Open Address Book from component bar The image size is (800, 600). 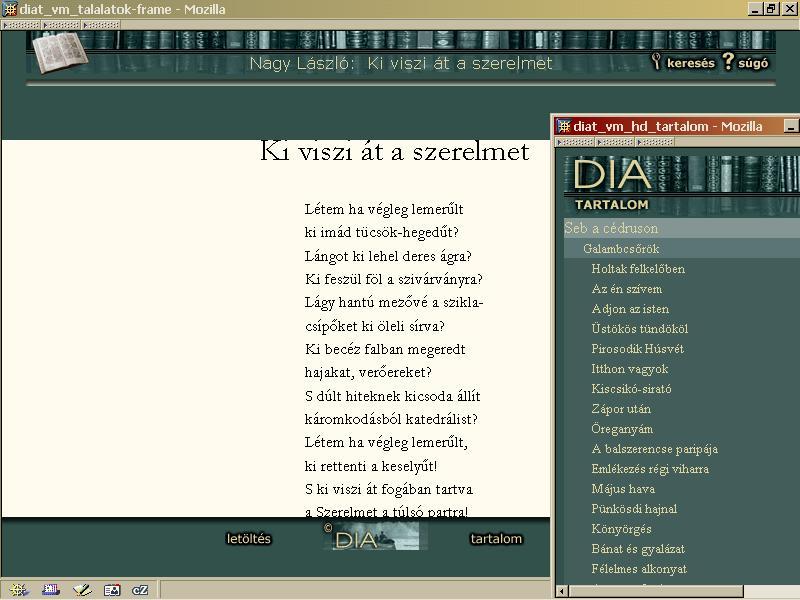click(x=112, y=590)
